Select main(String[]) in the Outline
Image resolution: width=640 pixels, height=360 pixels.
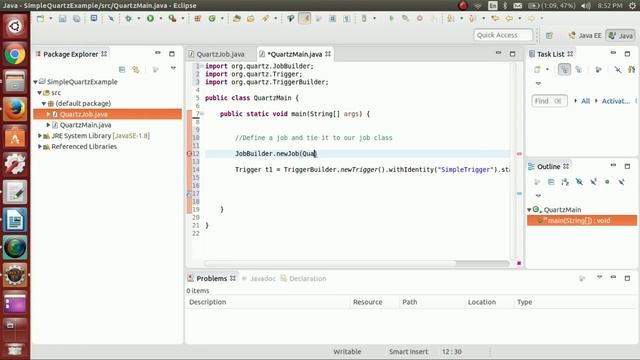[x=582, y=220]
